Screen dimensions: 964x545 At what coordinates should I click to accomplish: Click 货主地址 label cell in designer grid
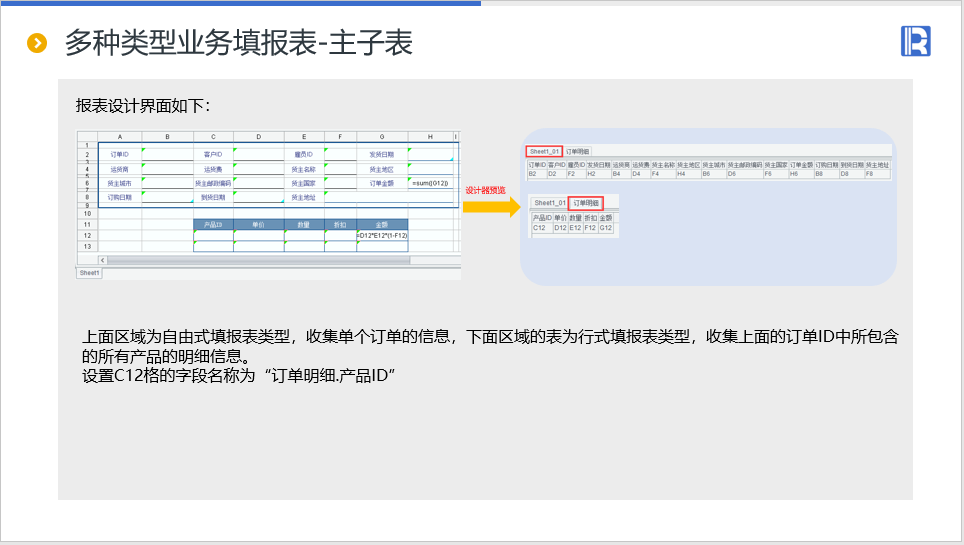[304, 197]
